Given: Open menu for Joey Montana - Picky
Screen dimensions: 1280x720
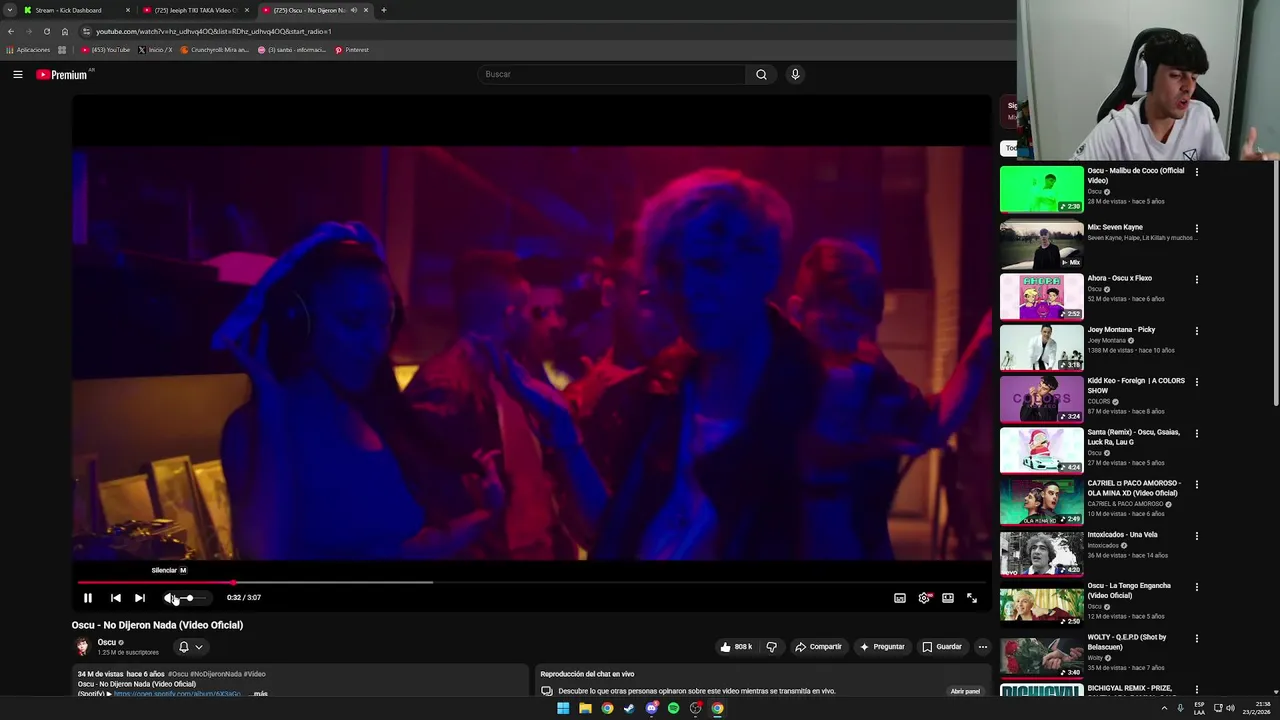Looking at the screenshot, I should pyautogui.click(x=1197, y=331).
